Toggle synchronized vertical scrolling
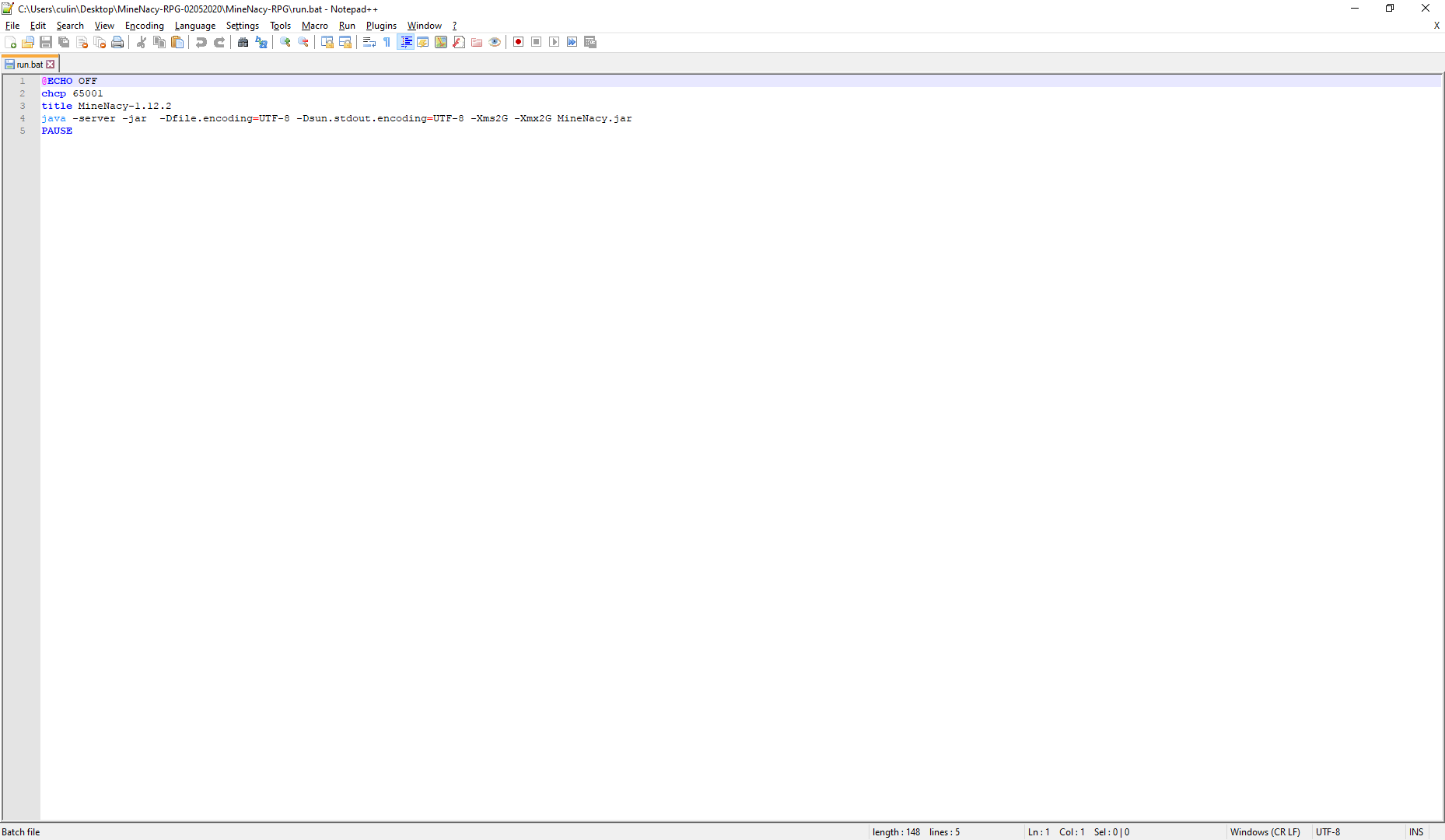The image size is (1445, 840). click(327, 42)
